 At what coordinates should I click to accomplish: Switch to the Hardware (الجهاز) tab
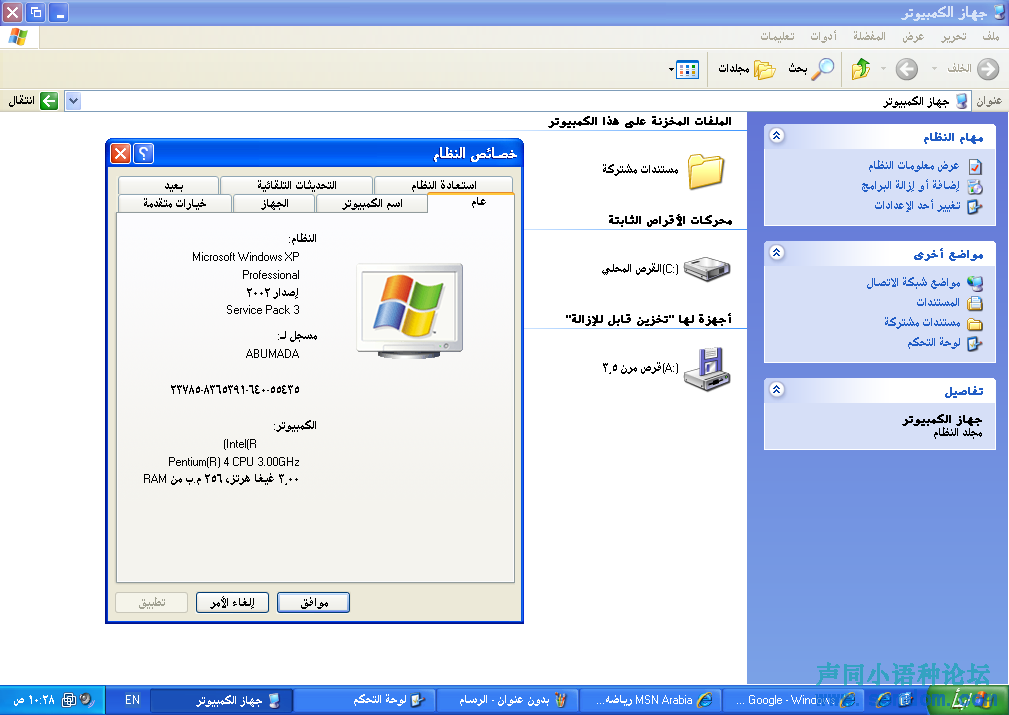click(275, 203)
